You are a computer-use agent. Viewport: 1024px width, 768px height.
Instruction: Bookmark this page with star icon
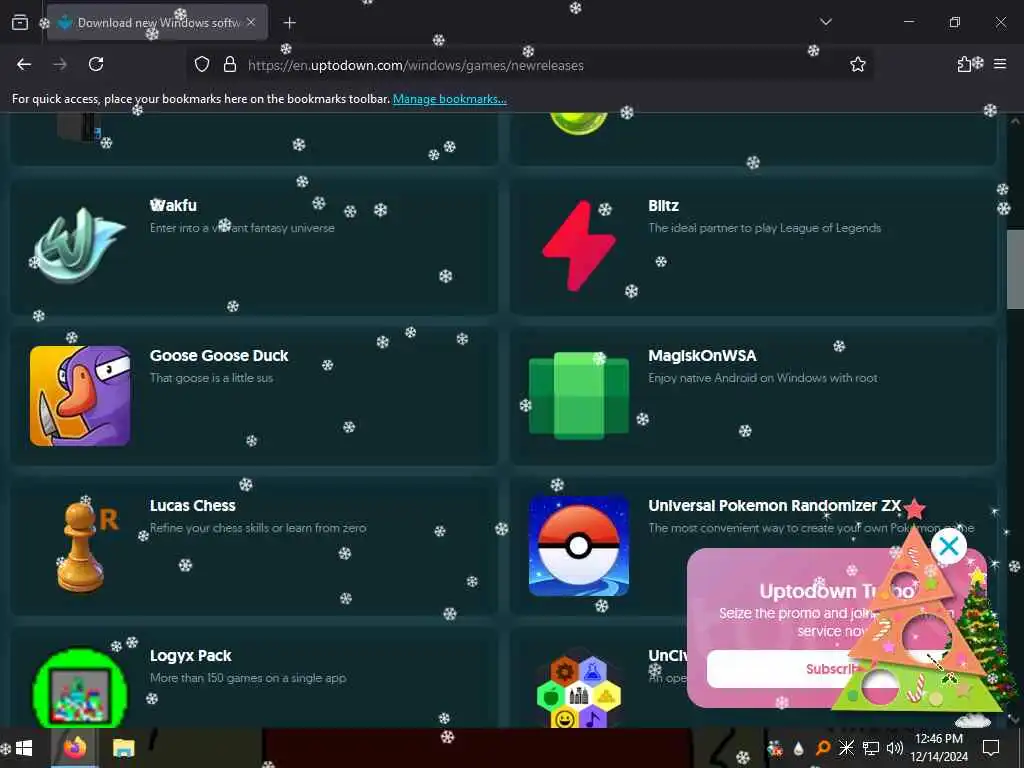coord(857,65)
